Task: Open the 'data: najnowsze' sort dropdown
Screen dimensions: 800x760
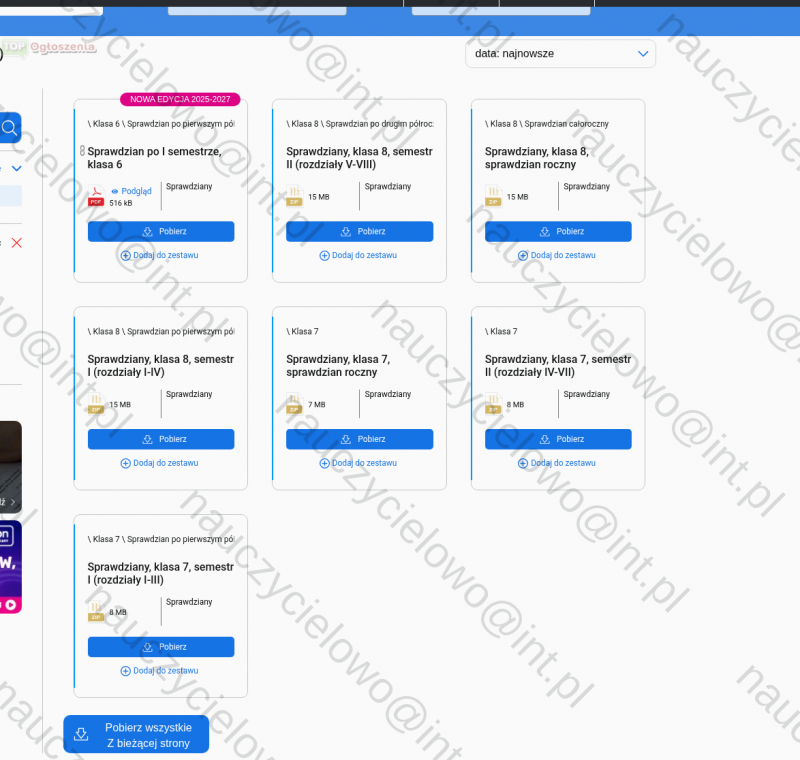Action: pos(560,54)
